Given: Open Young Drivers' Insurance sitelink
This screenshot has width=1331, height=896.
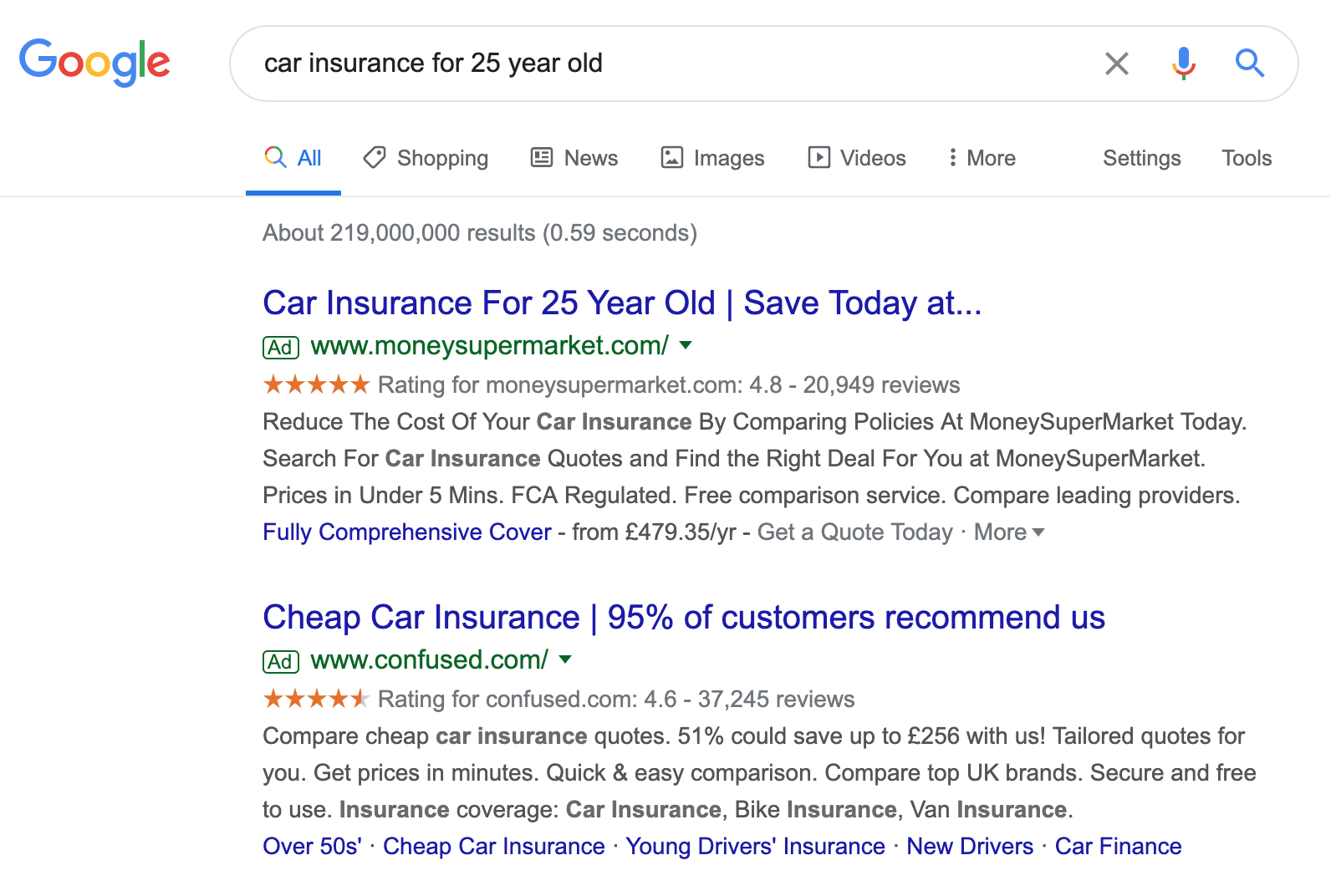Looking at the screenshot, I should (755, 847).
